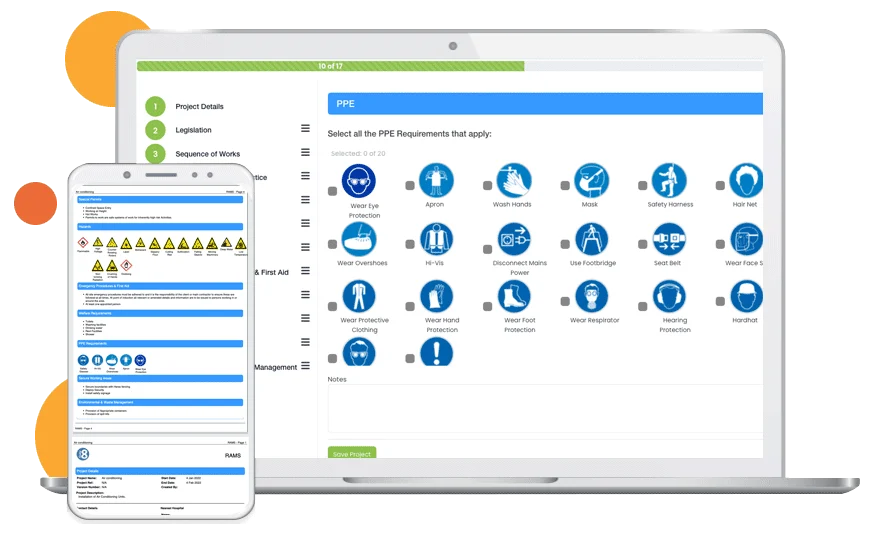This screenshot has width=881, height=544.
Task: Expand the menu beside Sequence of Works
Action: pyautogui.click(x=305, y=152)
